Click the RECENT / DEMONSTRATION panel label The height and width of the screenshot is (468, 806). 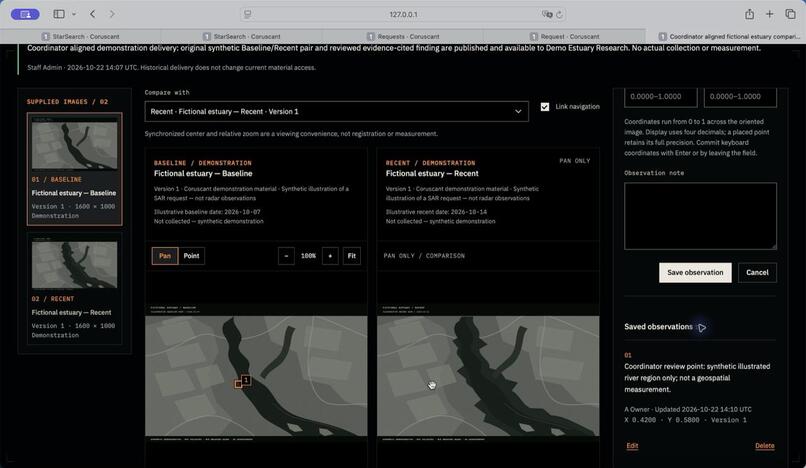[x=431, y=163]
